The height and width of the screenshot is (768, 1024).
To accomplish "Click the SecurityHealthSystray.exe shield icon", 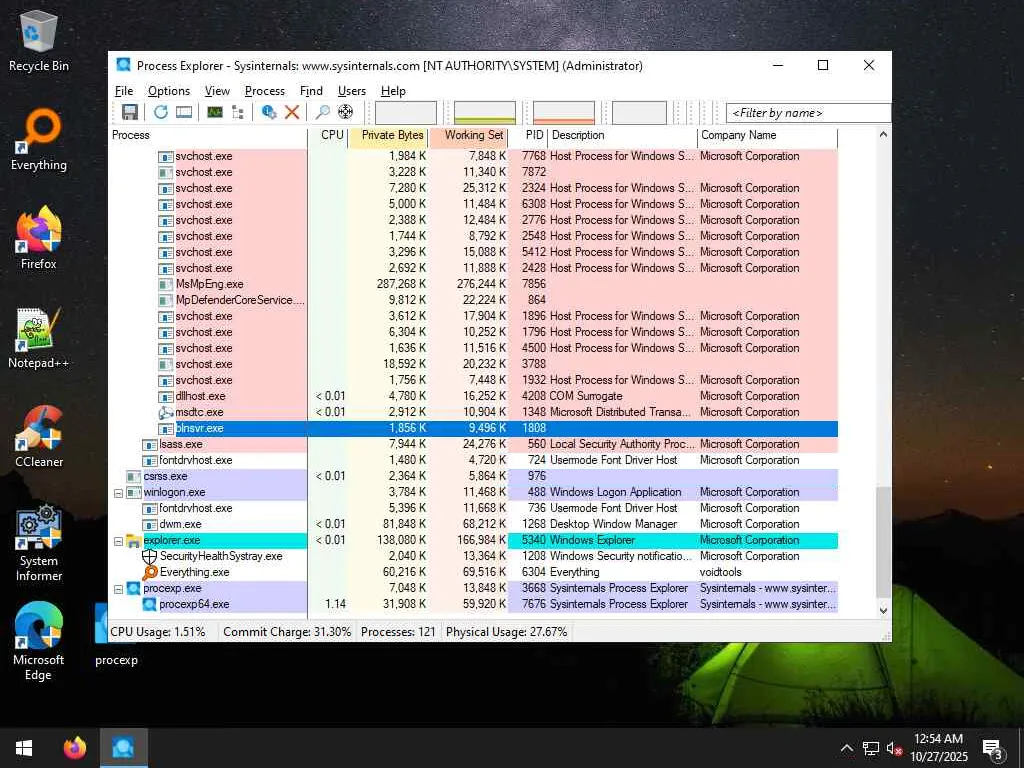I will (x=150, y=556).
